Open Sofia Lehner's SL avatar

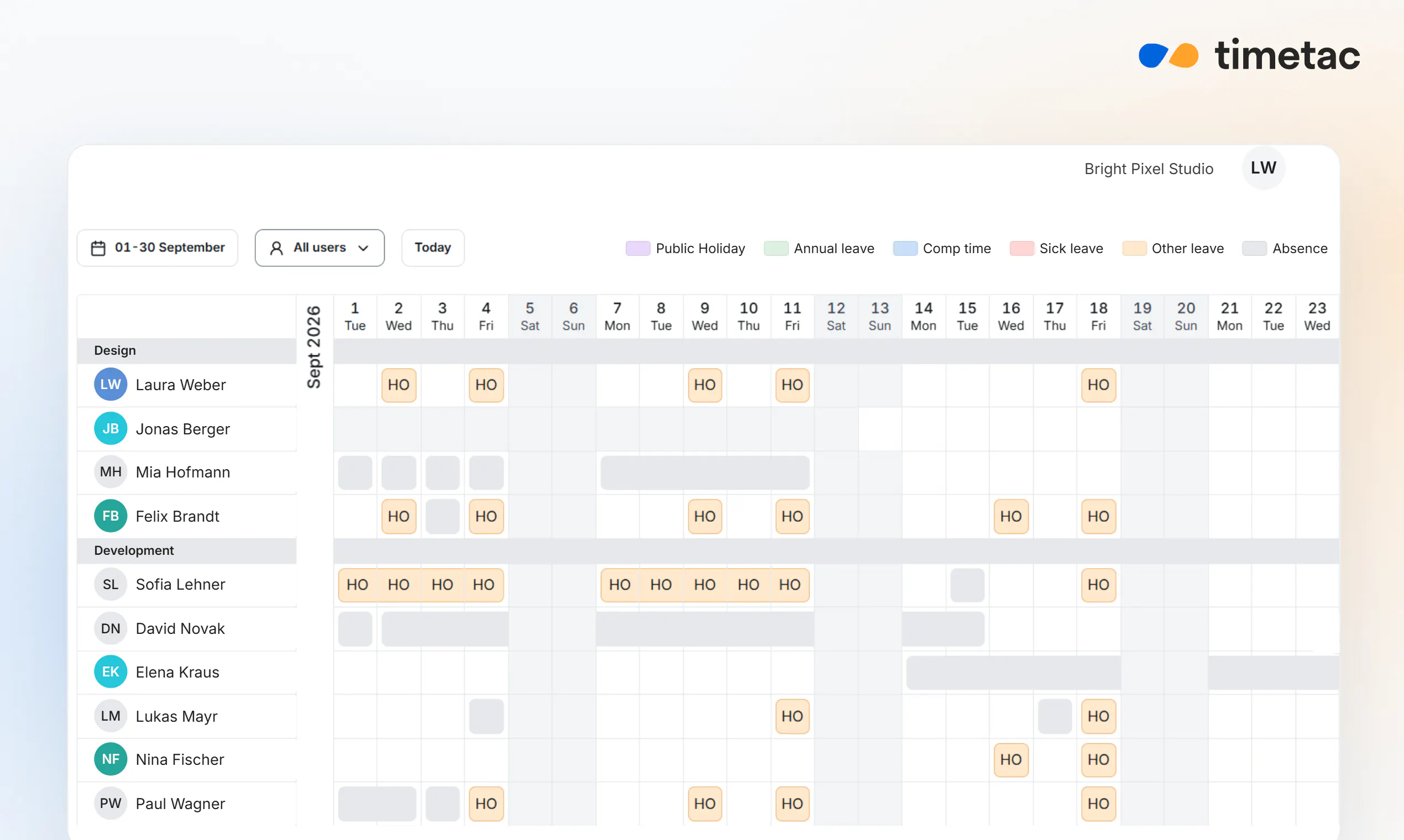tap(111, 584)
